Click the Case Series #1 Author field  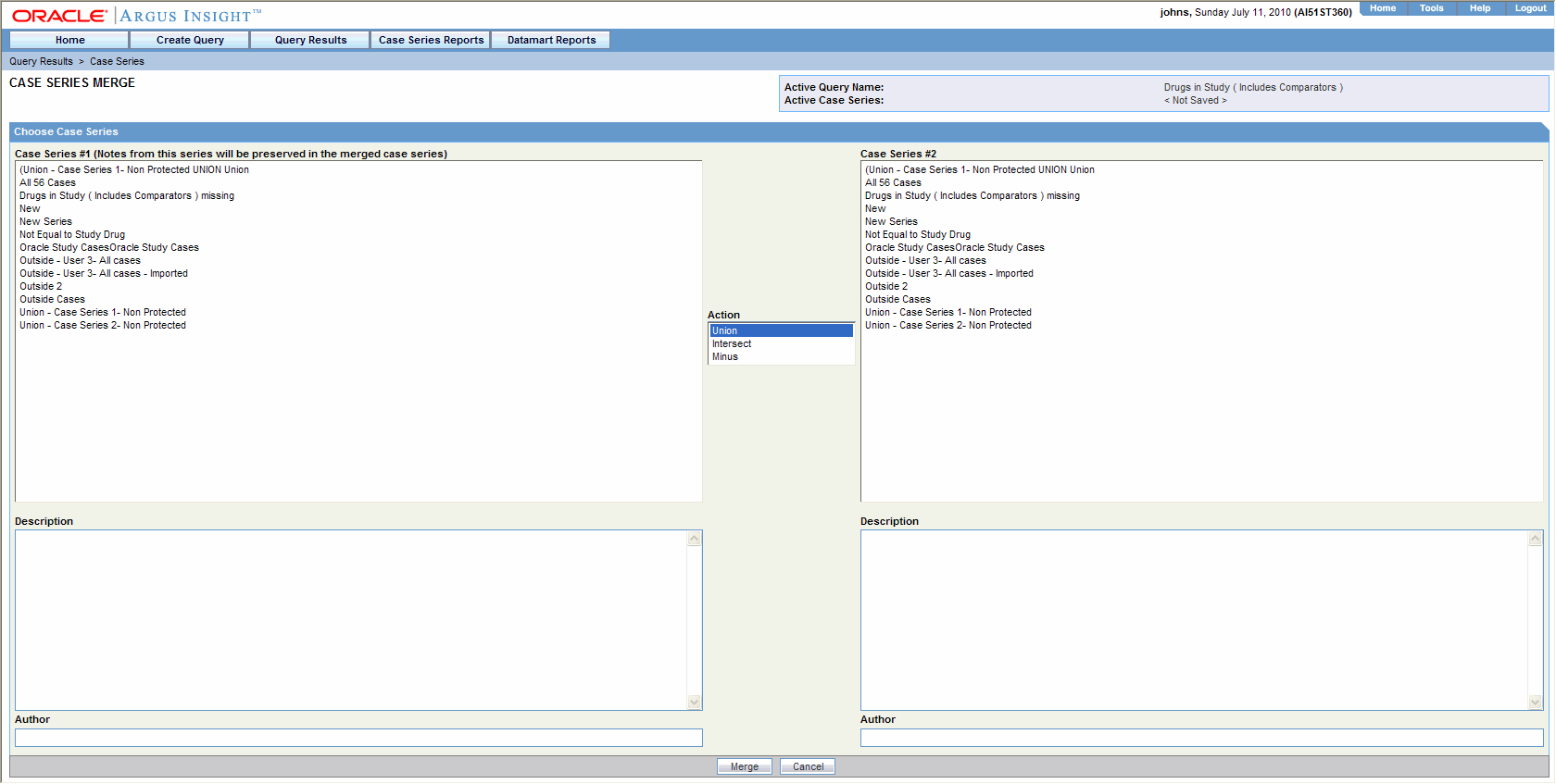pyautogui.click(x=358, y=738)
